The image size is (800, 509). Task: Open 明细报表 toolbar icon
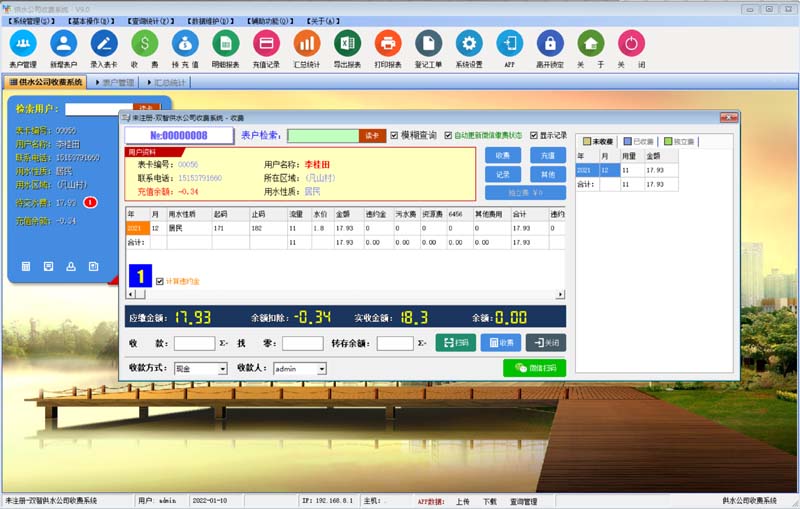[x=226, y=44]
